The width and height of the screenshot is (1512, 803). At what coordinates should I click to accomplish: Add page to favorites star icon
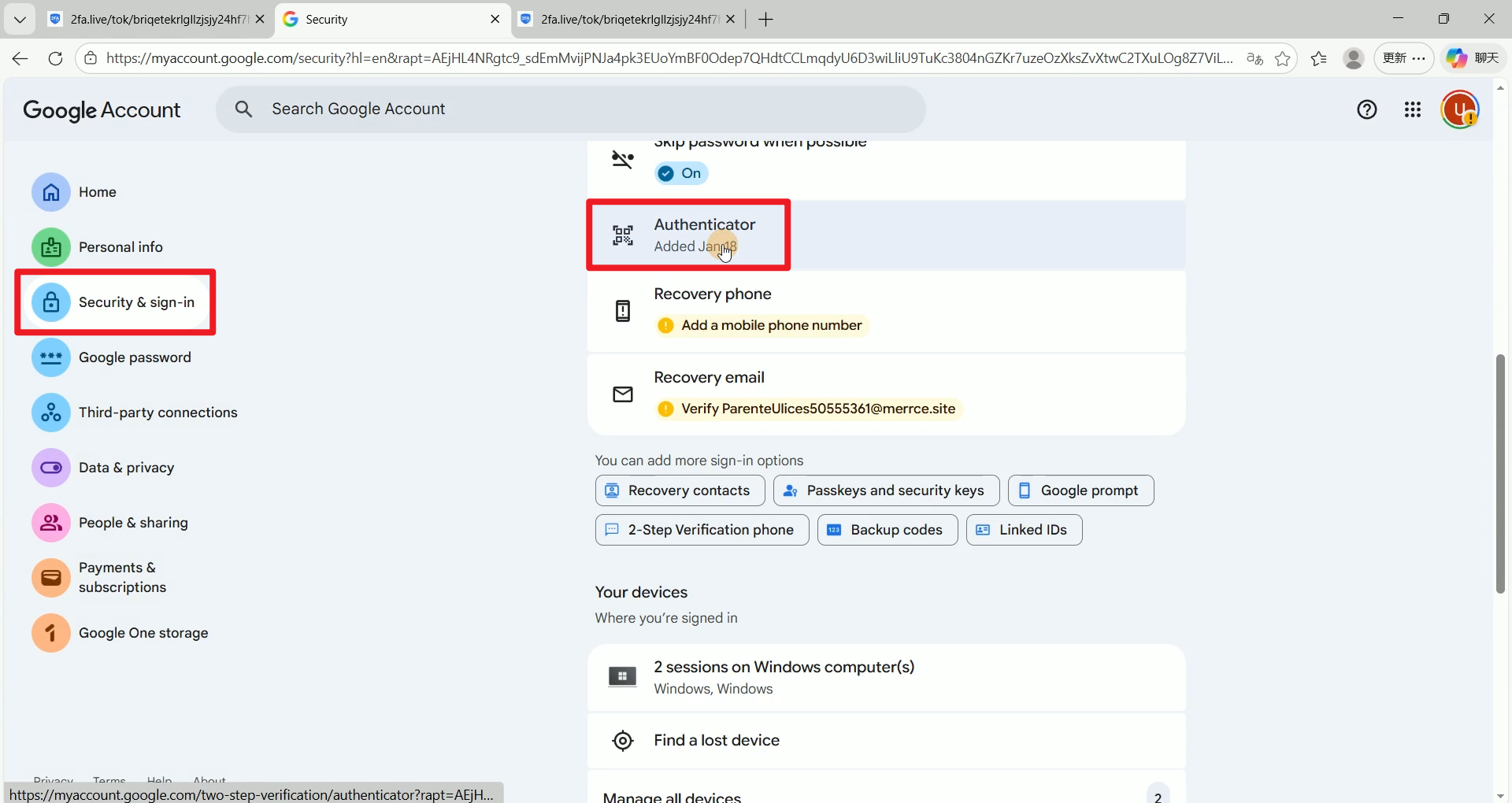click(x=1283, y=58)
